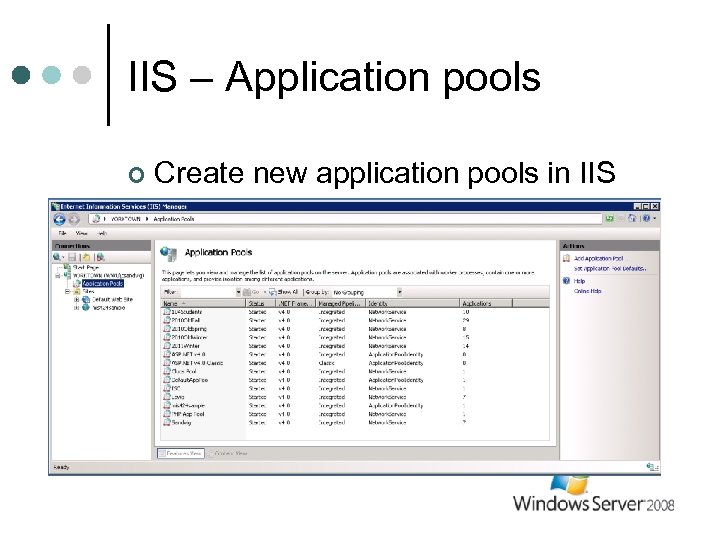Expand the second site node below Default Web Site
The width and height of the screenshot is (720, 540).
coord(76,308)
